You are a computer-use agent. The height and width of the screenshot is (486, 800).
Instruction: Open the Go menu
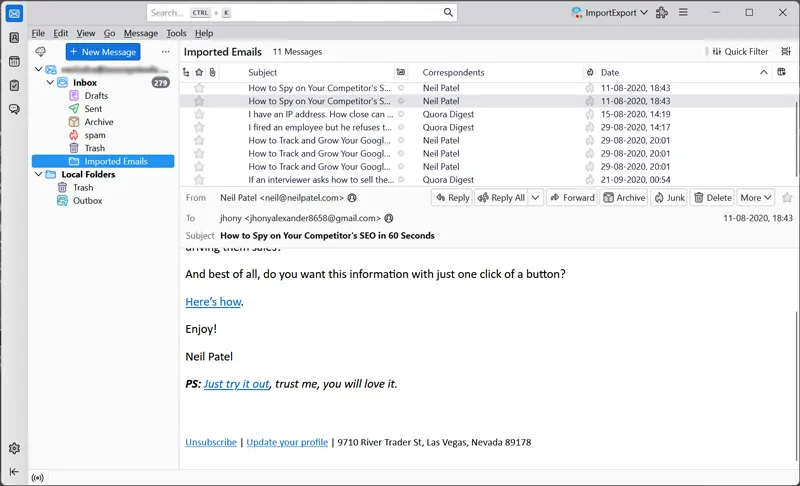[x=109, y=33]
